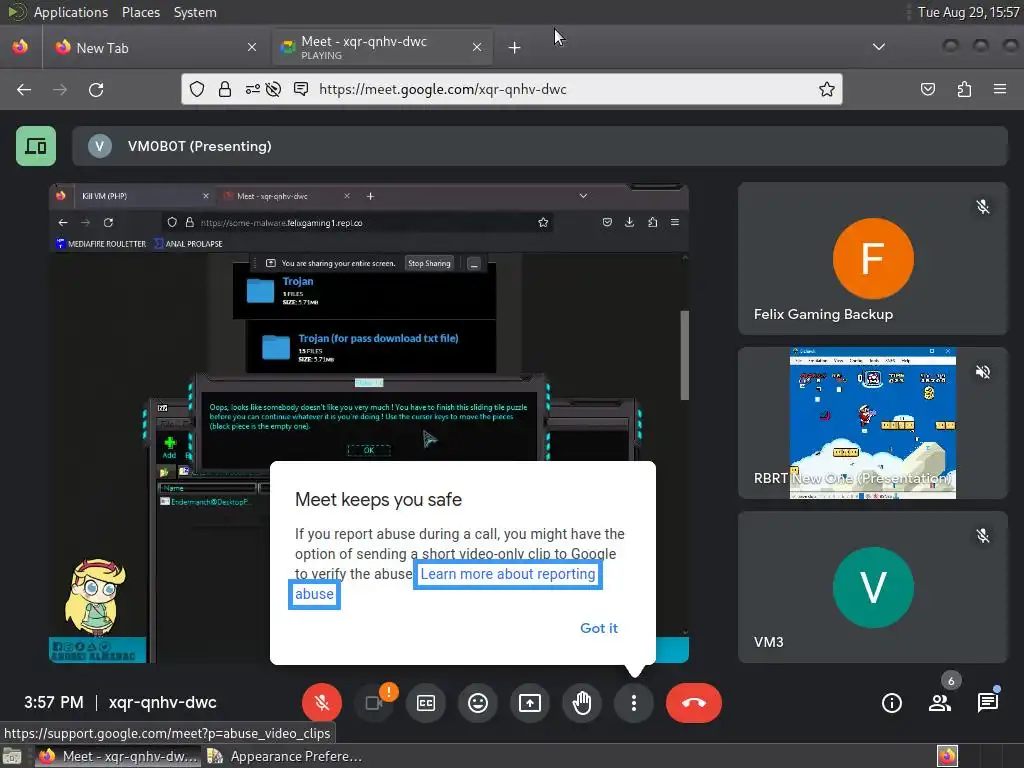The height and width of the screenshot is (768, 1024).
Task: Close the Meet browser tab
Action: 477,47
